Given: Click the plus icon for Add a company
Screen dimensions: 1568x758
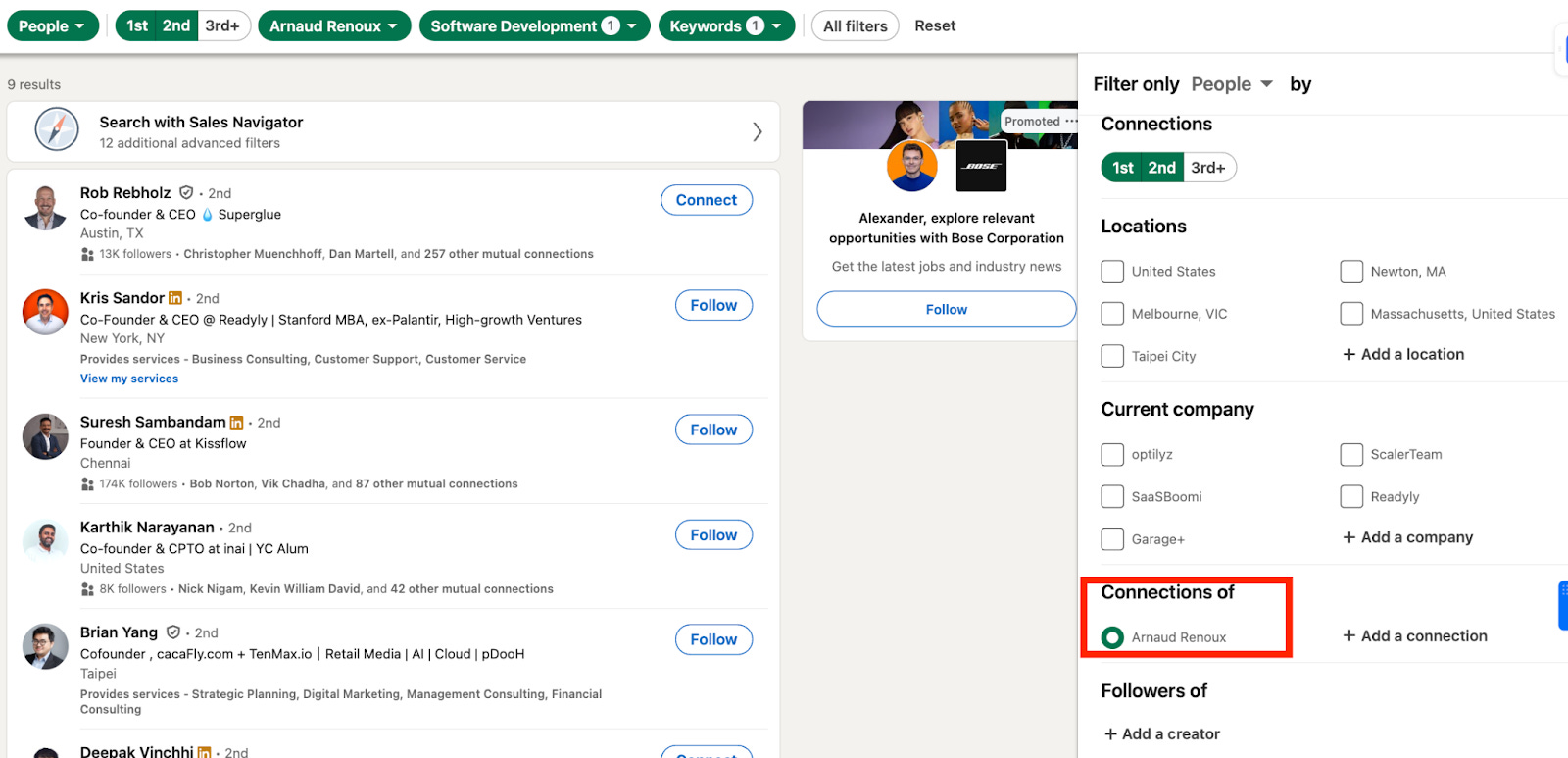Looking at the screenshot, I should (x=1349, y=537).
